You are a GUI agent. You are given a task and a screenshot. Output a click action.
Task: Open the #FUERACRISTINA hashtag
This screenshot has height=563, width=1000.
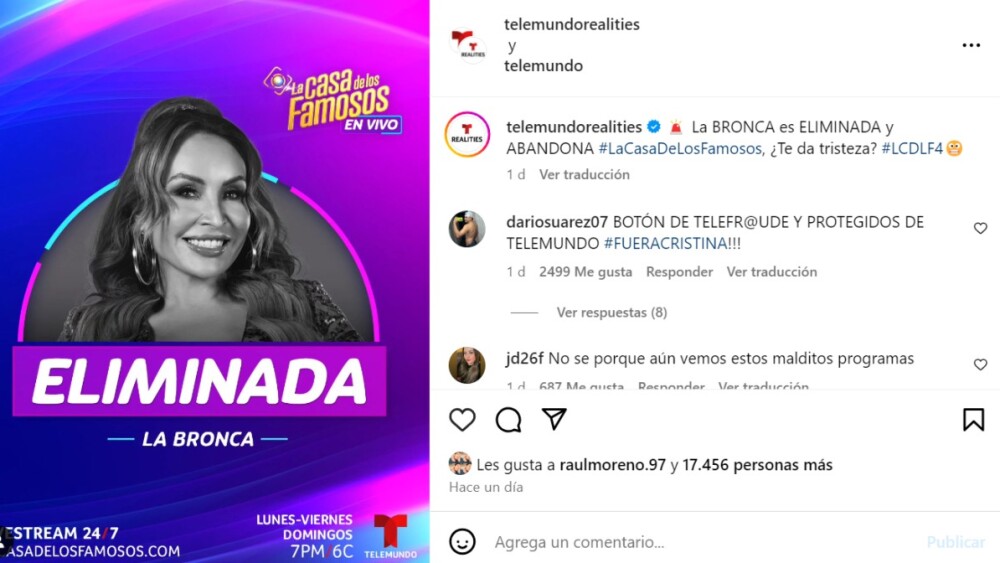665,244
